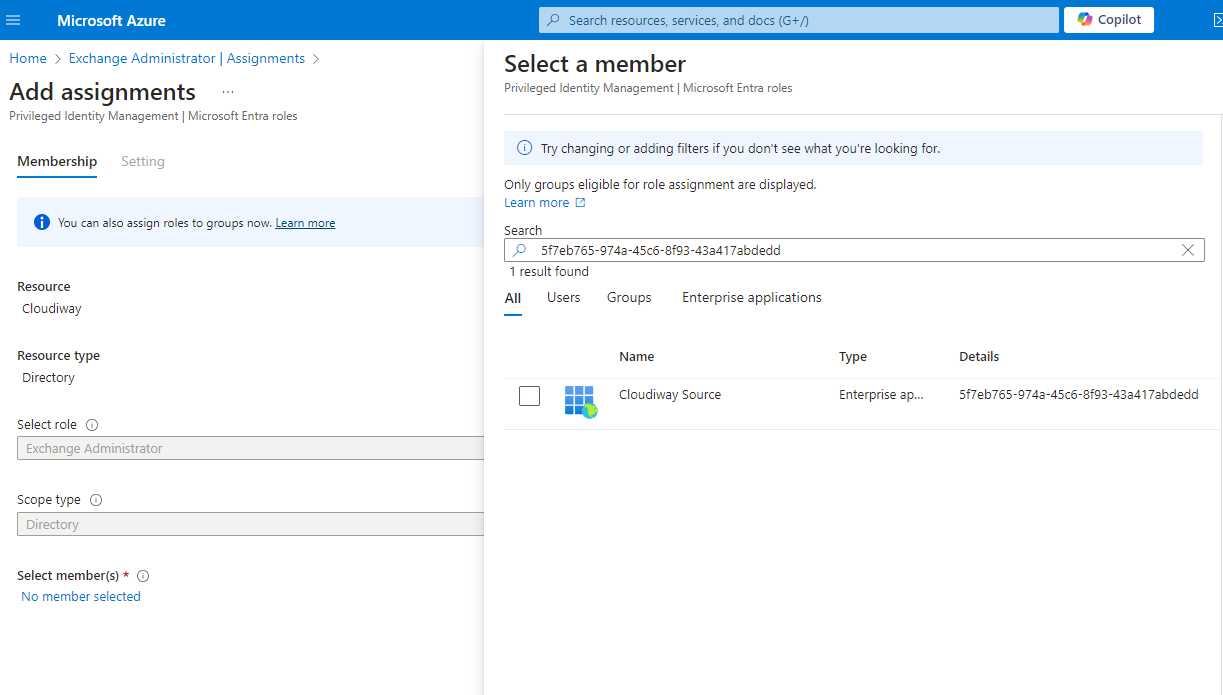The image size is (1223, 695).
Task: Click the Scope type info icon
Action: click(x=96, y=500)
